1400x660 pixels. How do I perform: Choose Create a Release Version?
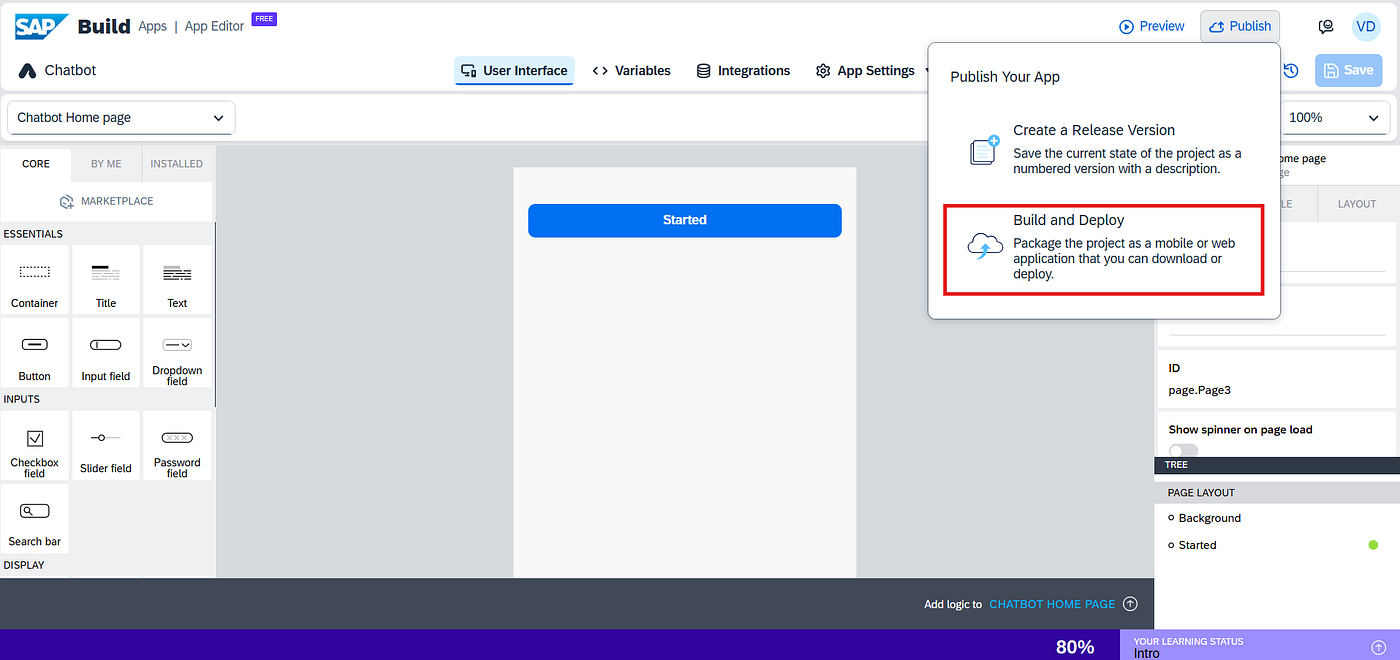(x=1105, y=149)
